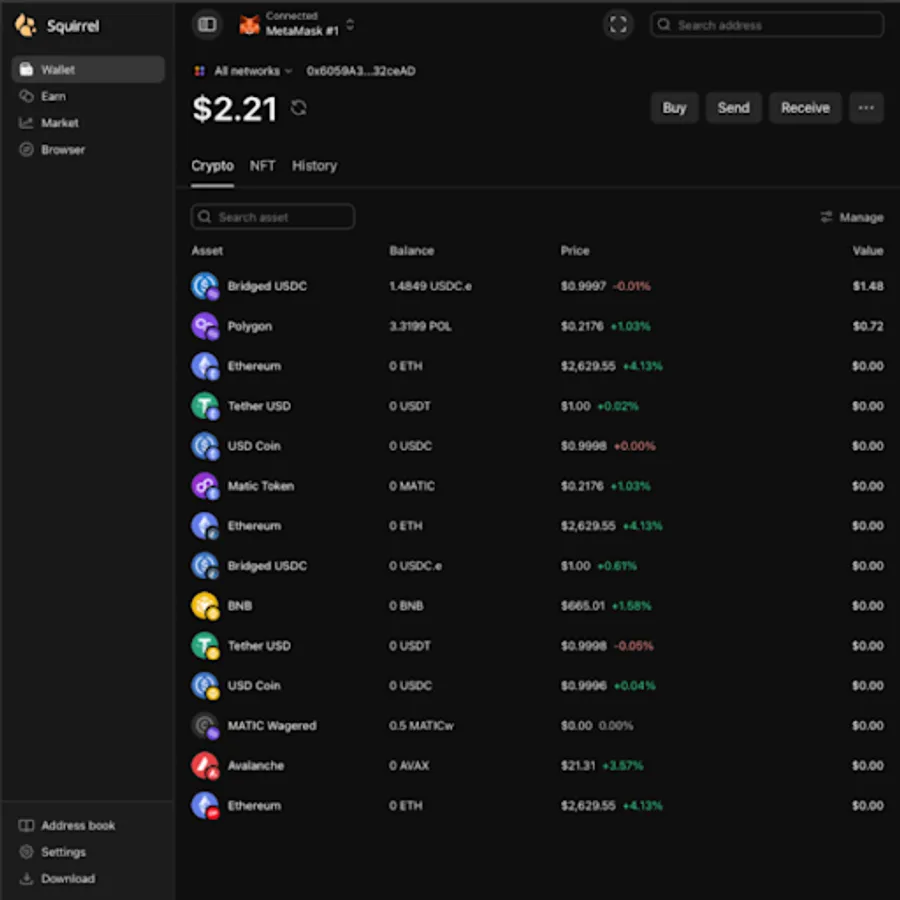Click the Receive button

[805, 107]
